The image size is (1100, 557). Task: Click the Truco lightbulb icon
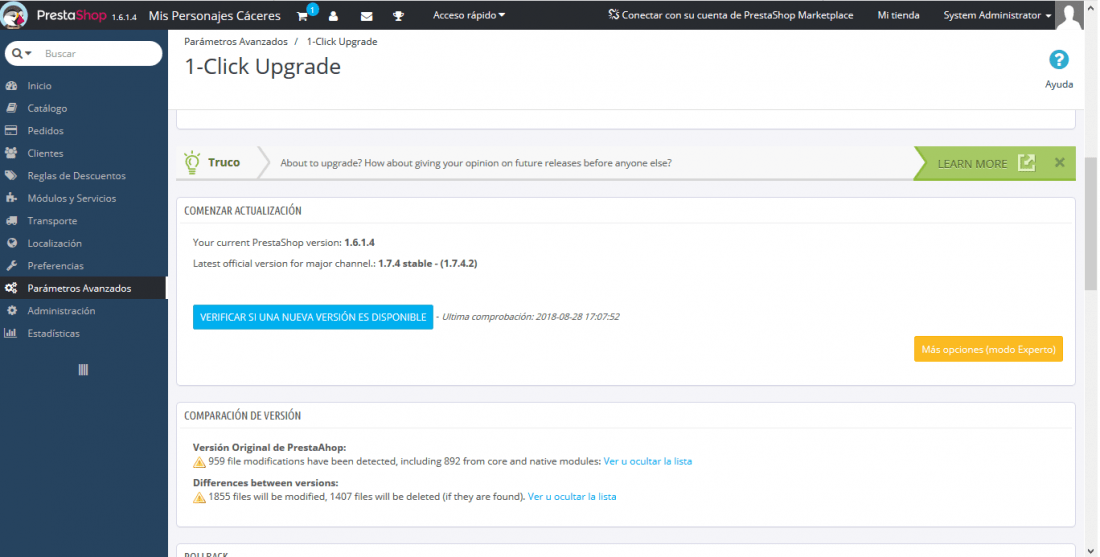tap(192, 162)
